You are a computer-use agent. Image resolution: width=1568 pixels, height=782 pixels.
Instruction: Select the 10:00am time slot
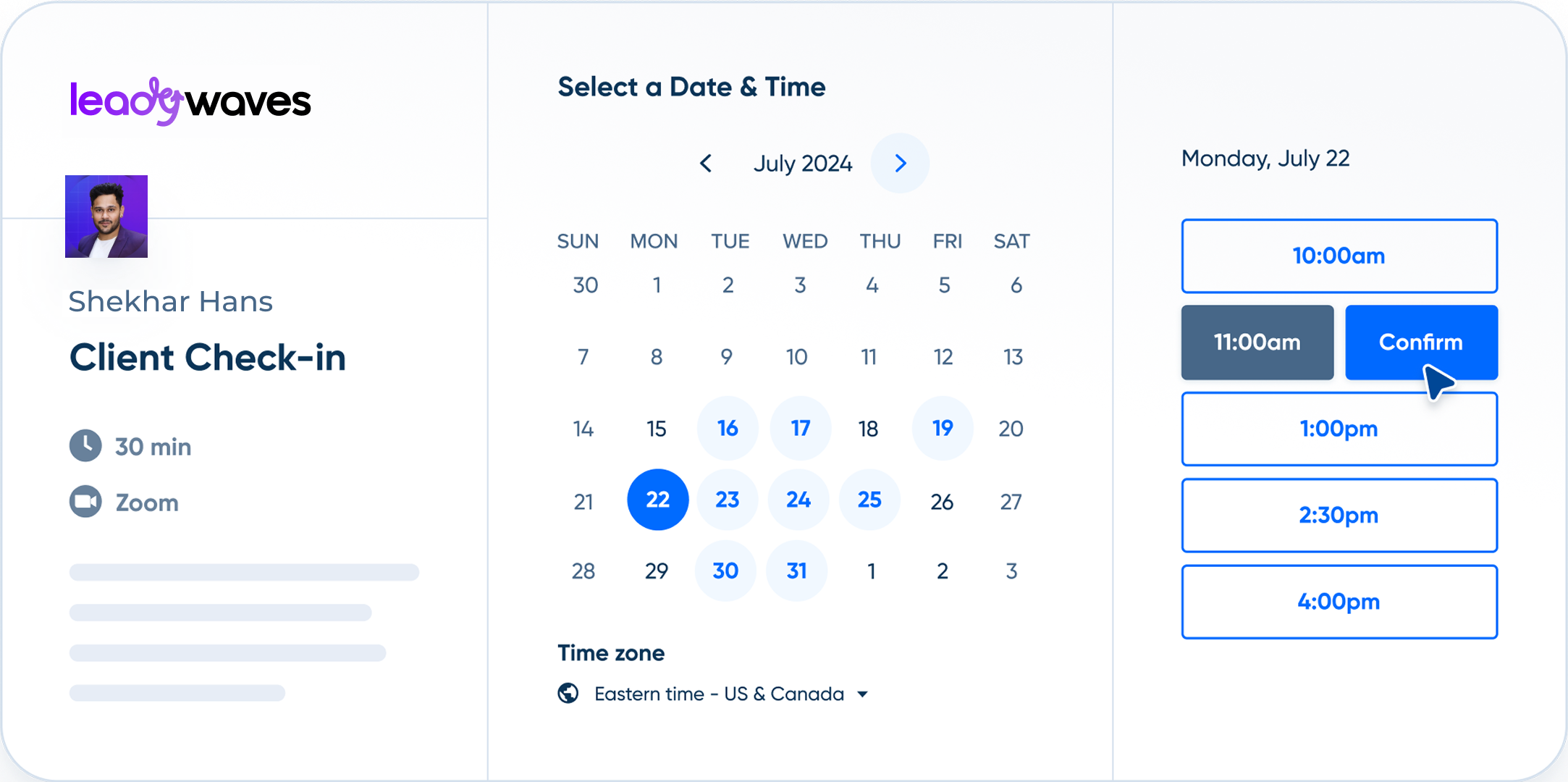point(1339,256)
